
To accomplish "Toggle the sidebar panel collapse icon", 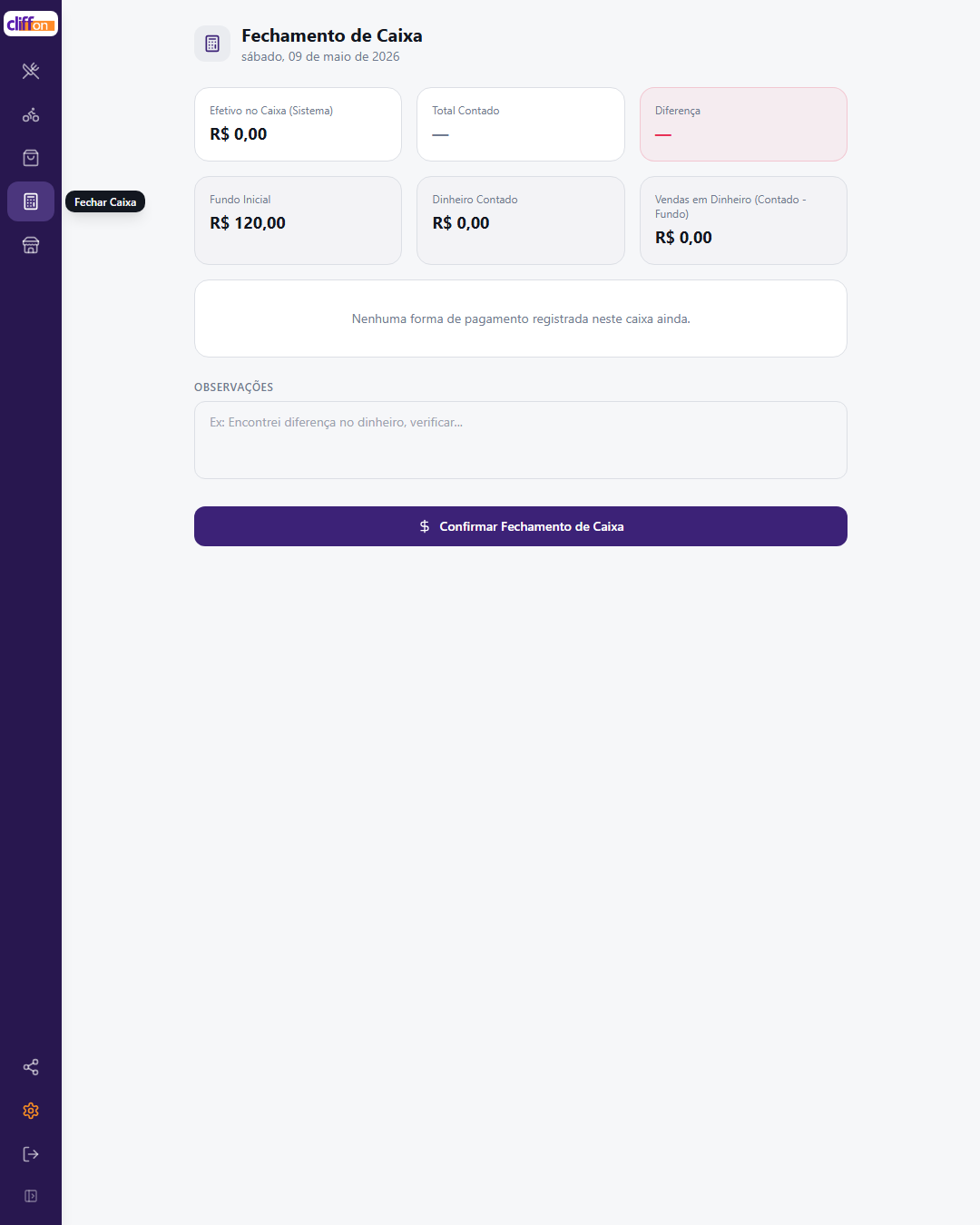I will pos(31,1196).
